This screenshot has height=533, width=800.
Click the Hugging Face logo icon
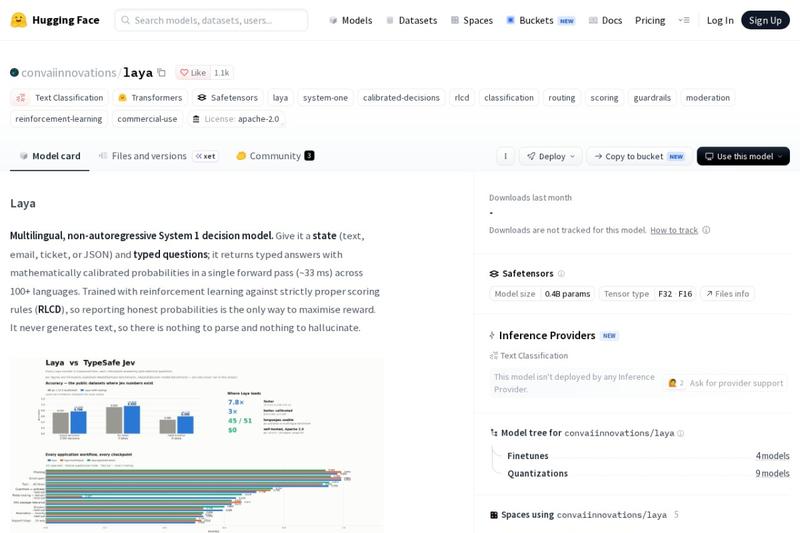coord(18,20)
